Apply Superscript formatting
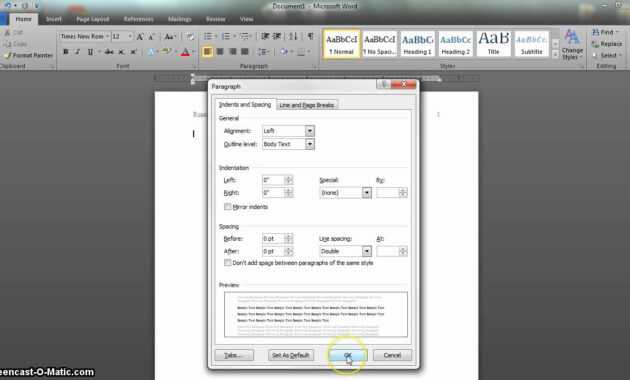Screen dimensions: 630x380 [133, 52]
